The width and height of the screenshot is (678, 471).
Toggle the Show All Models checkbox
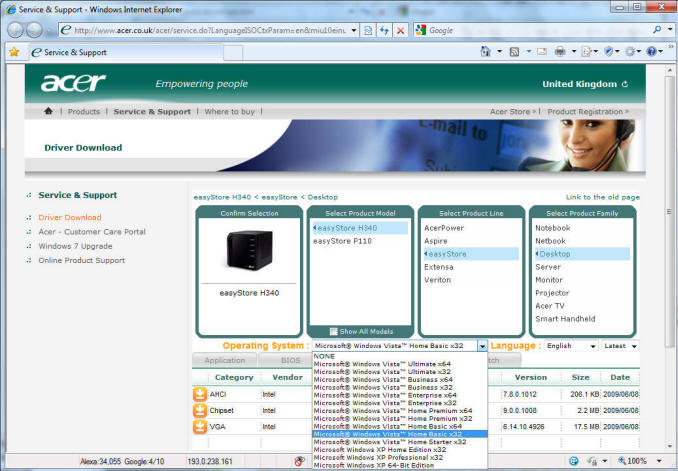click(334, 331)
